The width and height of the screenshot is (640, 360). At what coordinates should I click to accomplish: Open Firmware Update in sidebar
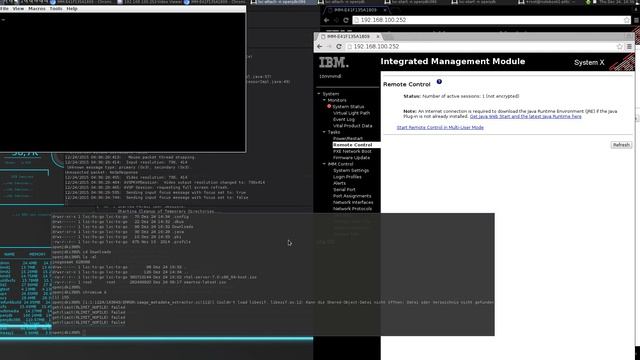pyautogui.click(x=351, y=158)
